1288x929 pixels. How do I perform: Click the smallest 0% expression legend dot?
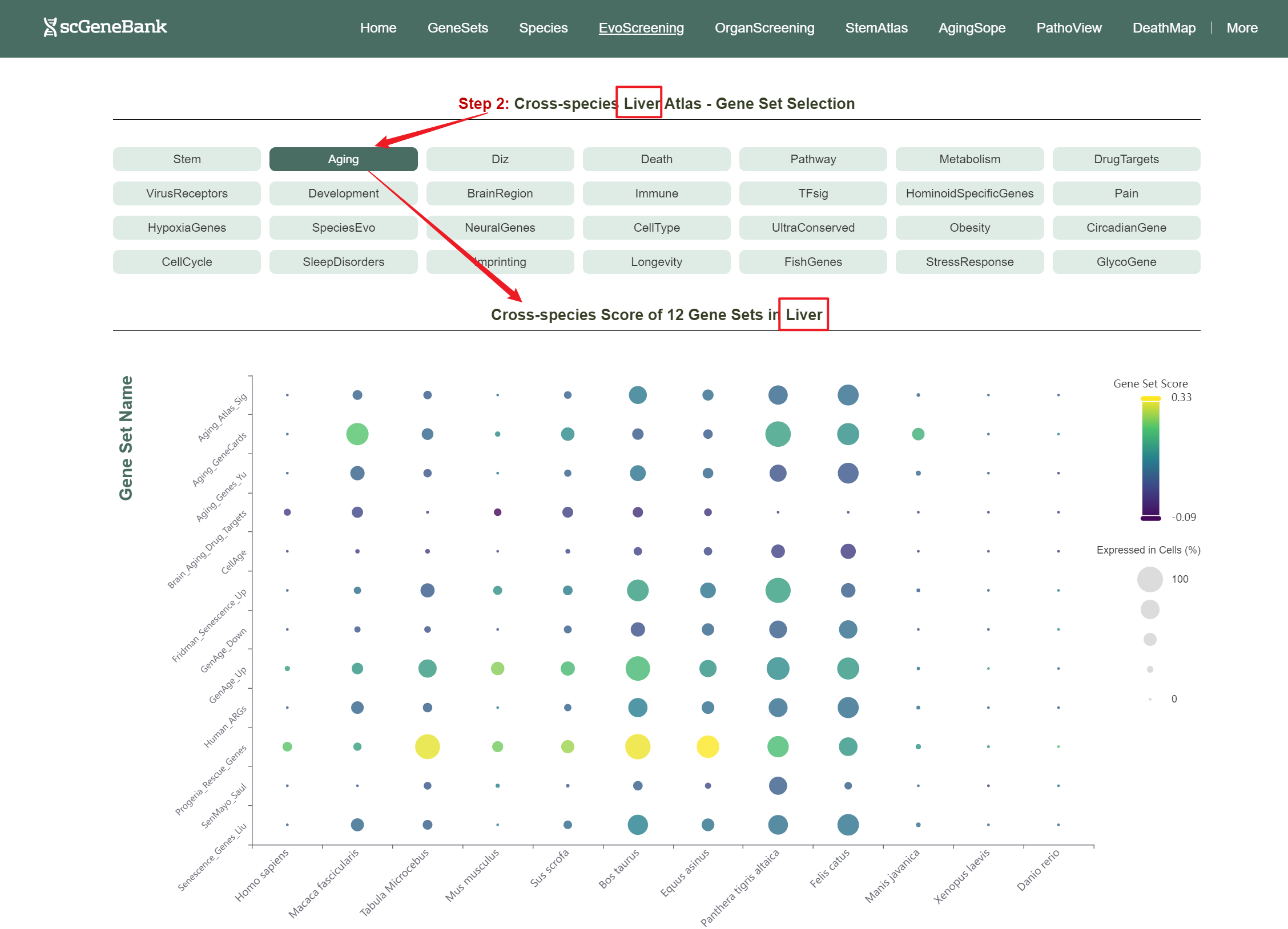point(1150,699)
